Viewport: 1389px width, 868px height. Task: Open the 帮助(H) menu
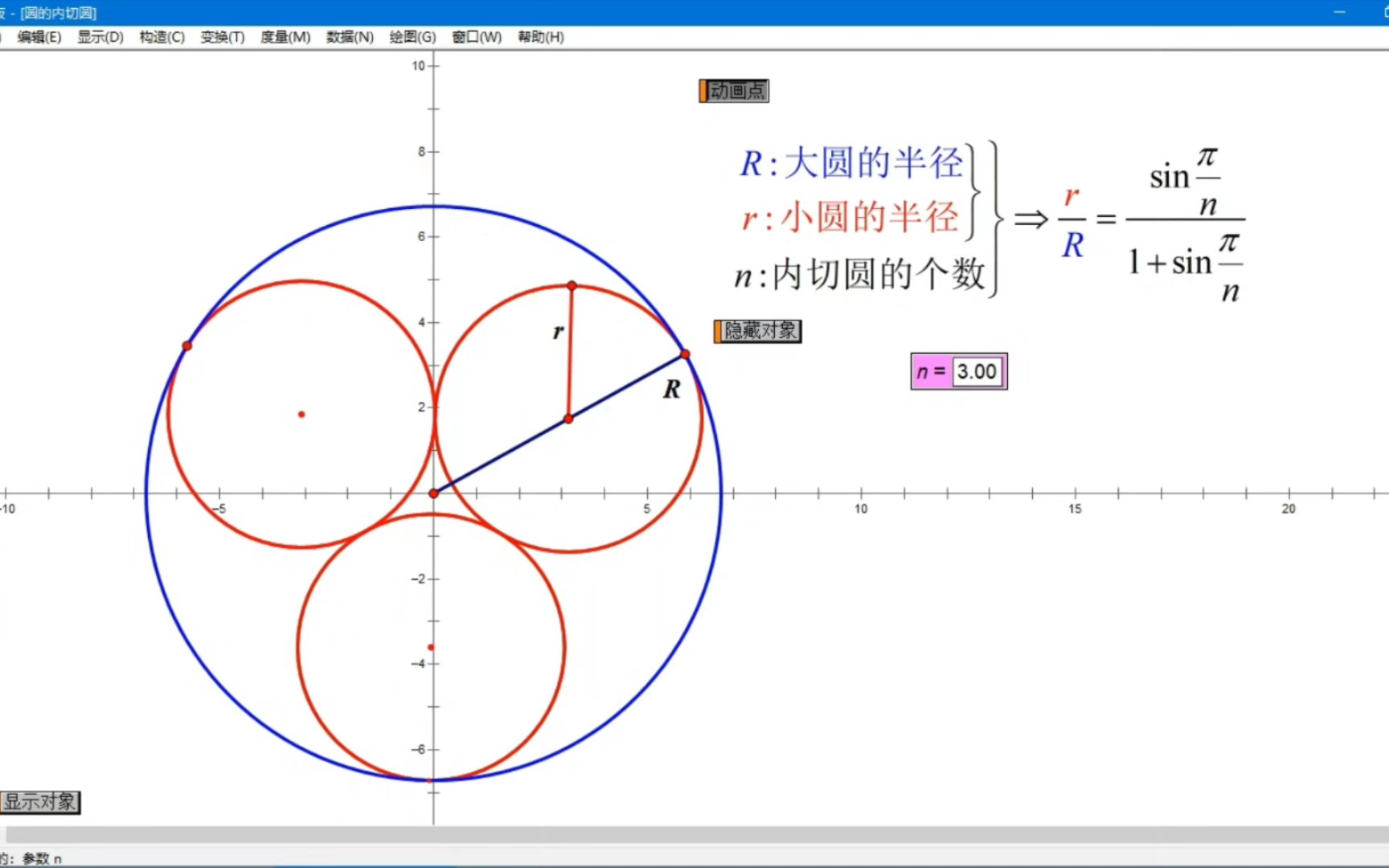click(x=541, y=37)
